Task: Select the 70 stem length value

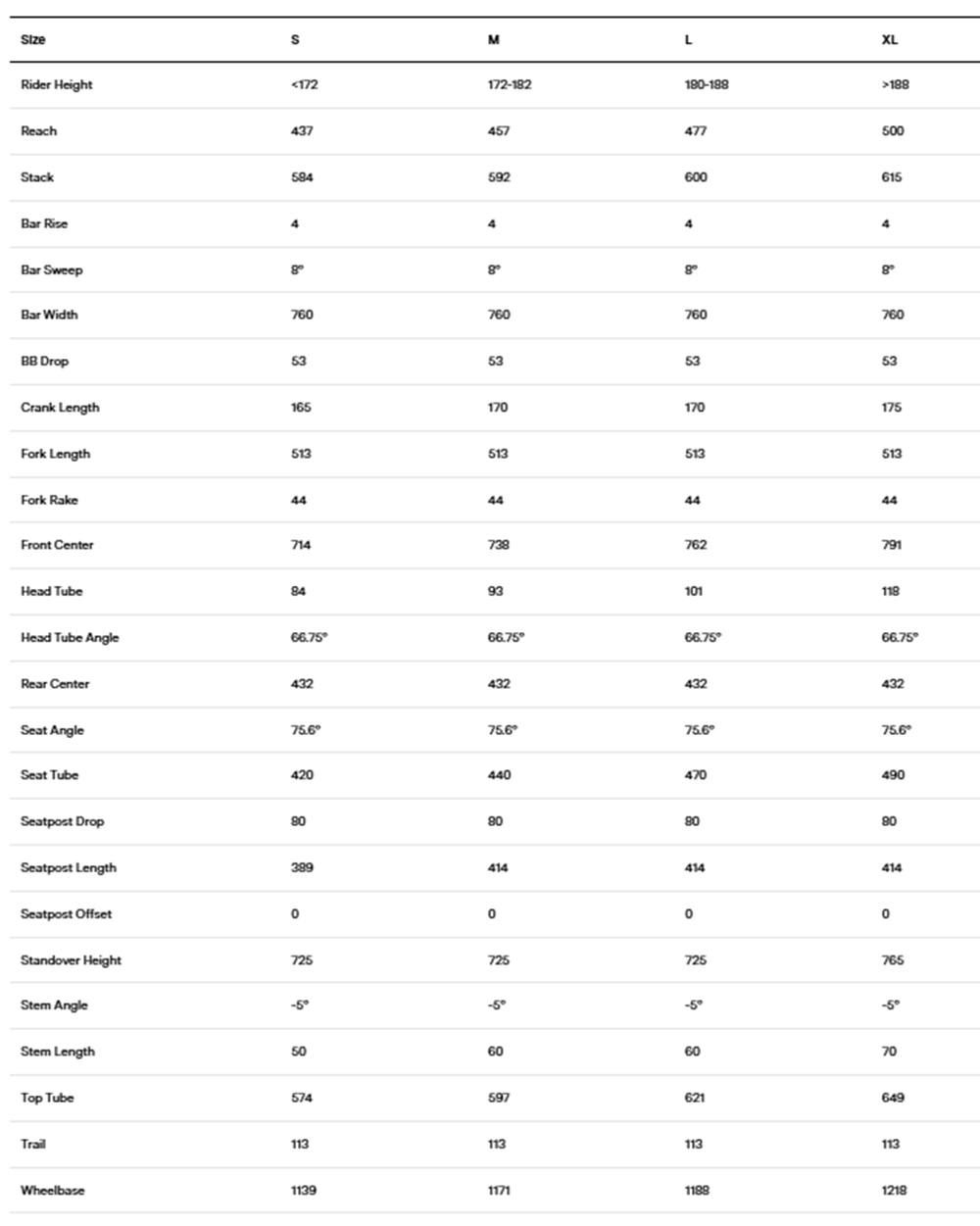Action: tap(889, 1052)
